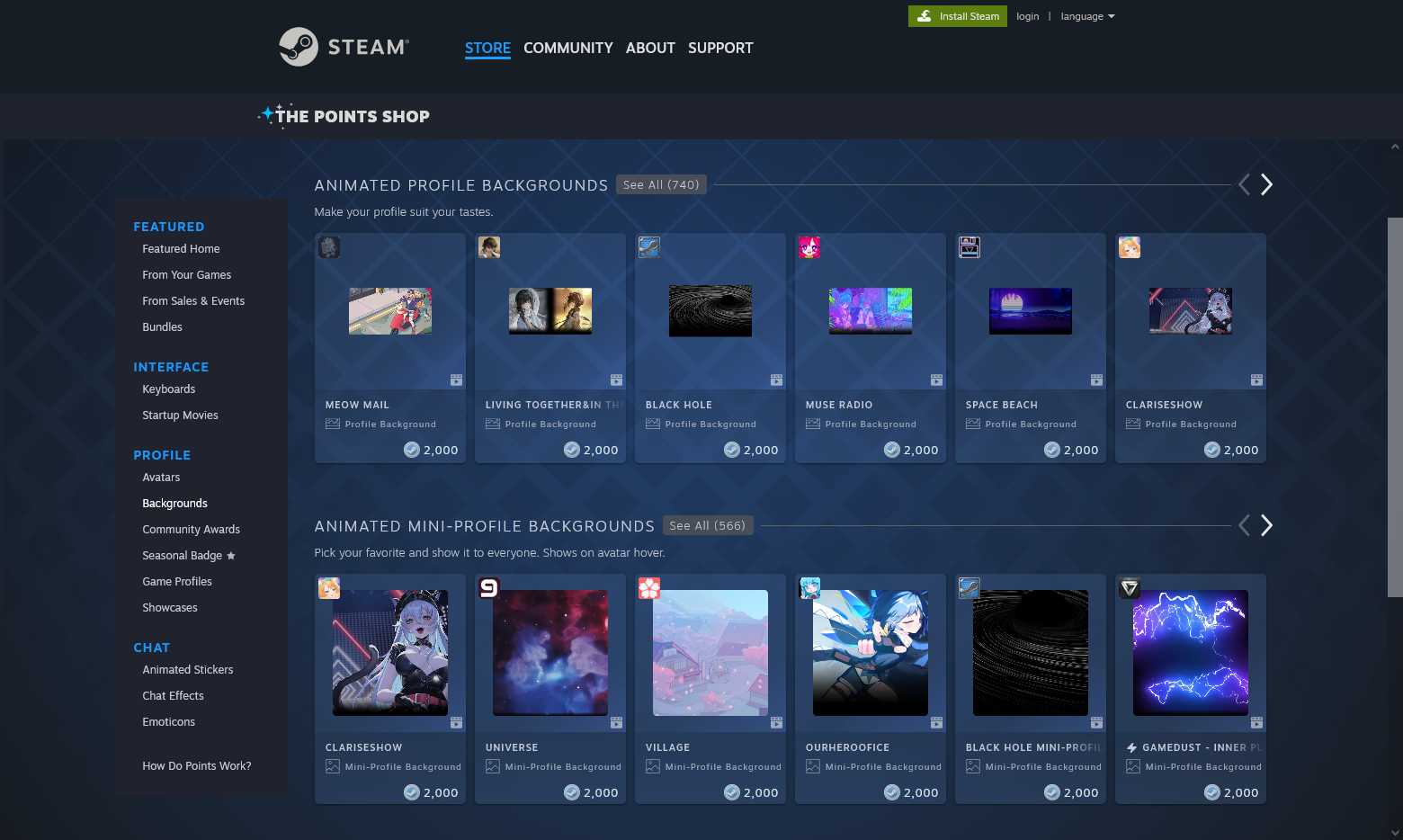This screenshot has height=840, width=1403.
Task: Open From Sales & Events in sidebar
Action: (x=193, y=301)
